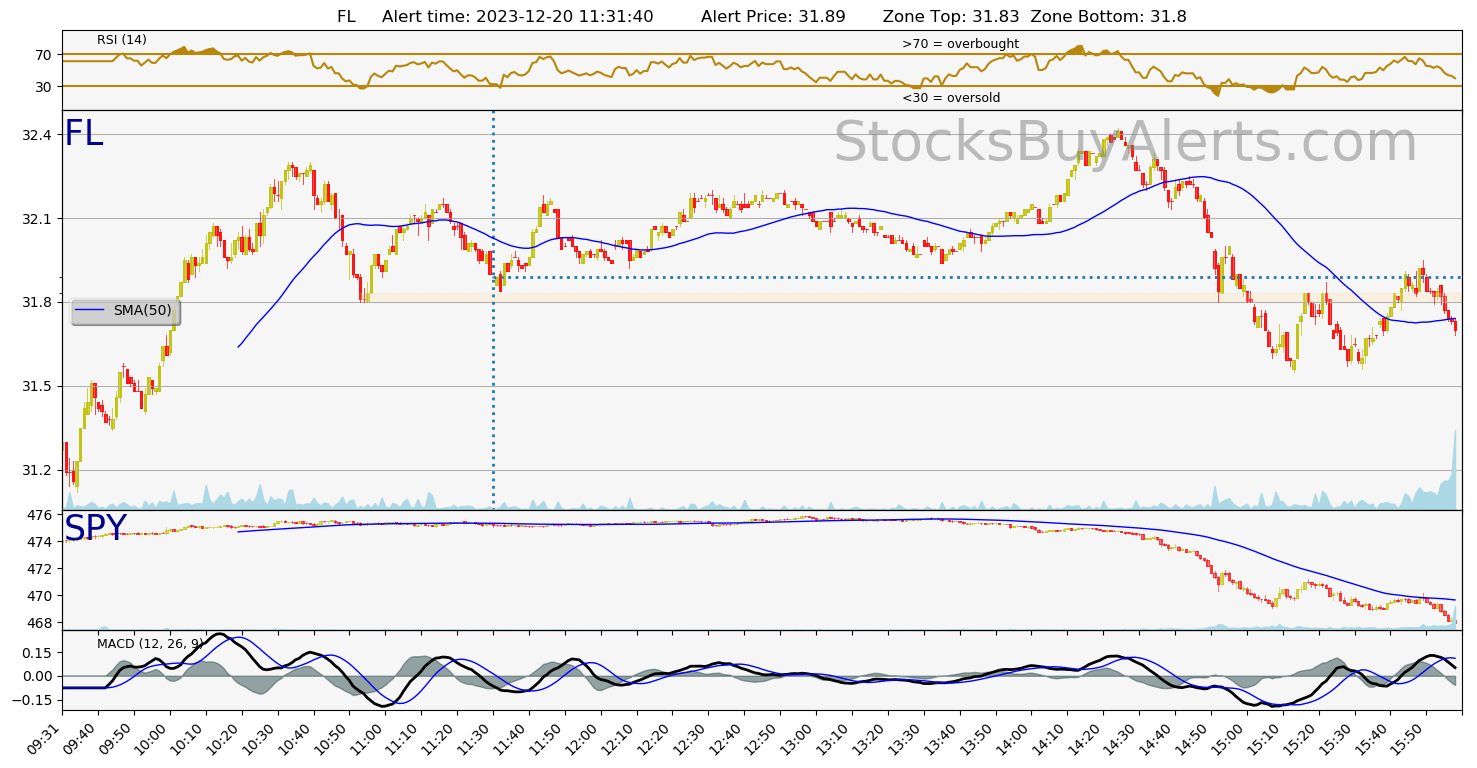
Task: Click the MACD 0.15 axis label
Action: point(37,652)
